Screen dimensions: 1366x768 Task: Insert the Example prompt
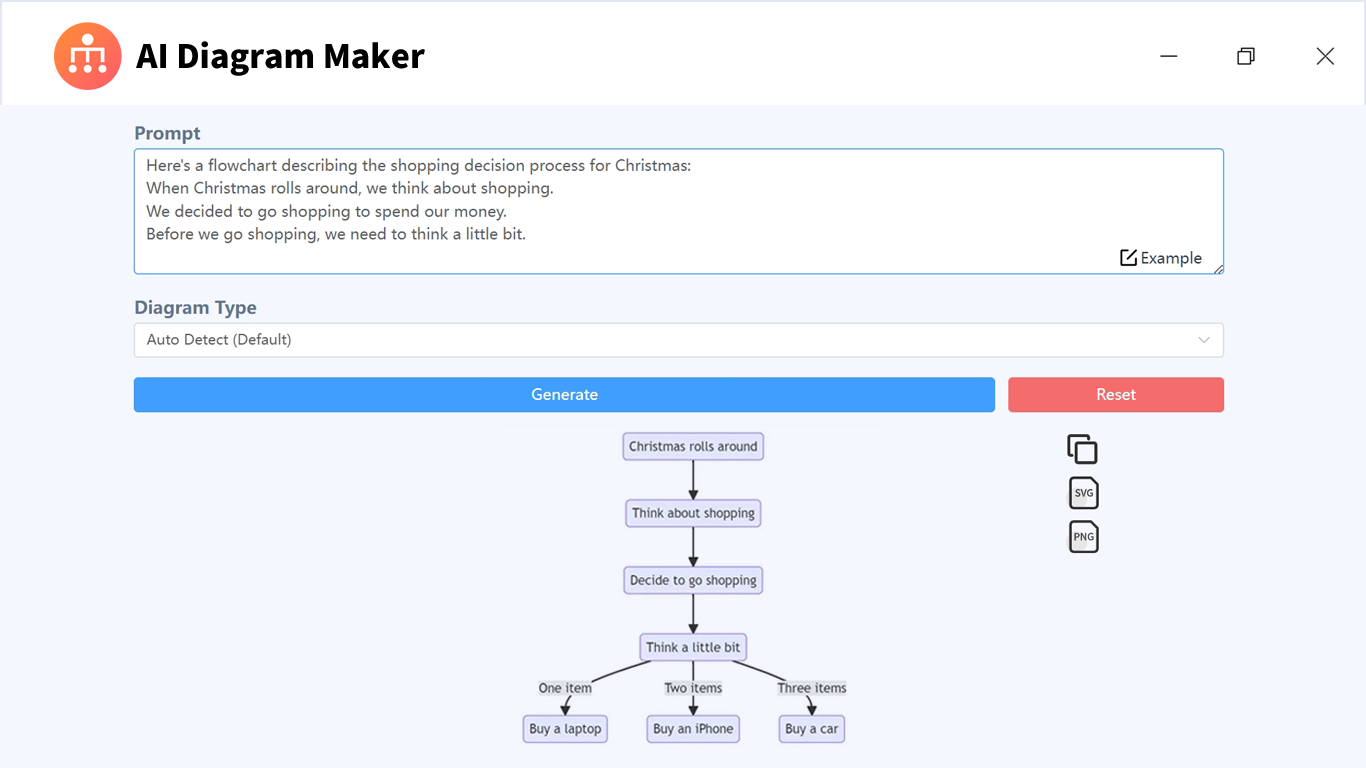[1162, 258]
